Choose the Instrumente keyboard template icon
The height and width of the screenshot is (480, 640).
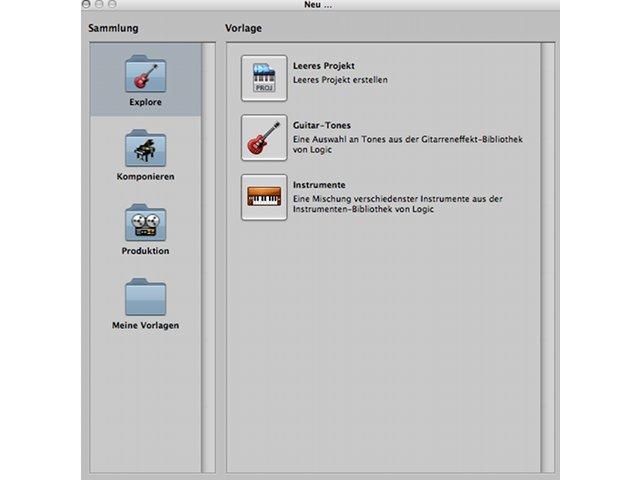(x=264, y=197)
